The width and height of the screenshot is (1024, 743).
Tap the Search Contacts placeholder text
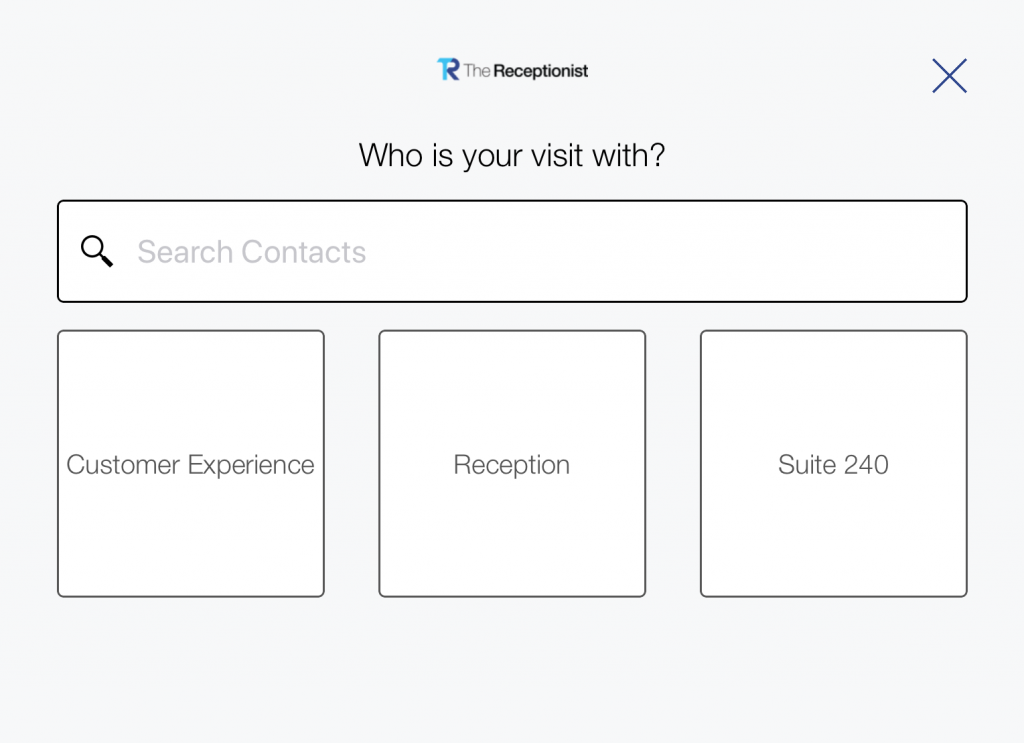(x=251, y=252)
